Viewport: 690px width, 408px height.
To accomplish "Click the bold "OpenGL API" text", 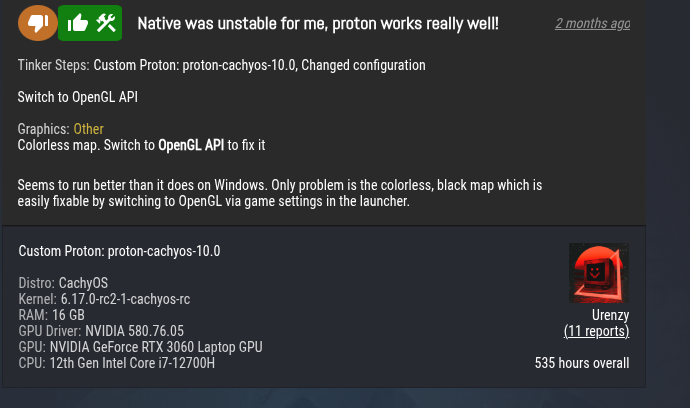I will coord(191,145).
